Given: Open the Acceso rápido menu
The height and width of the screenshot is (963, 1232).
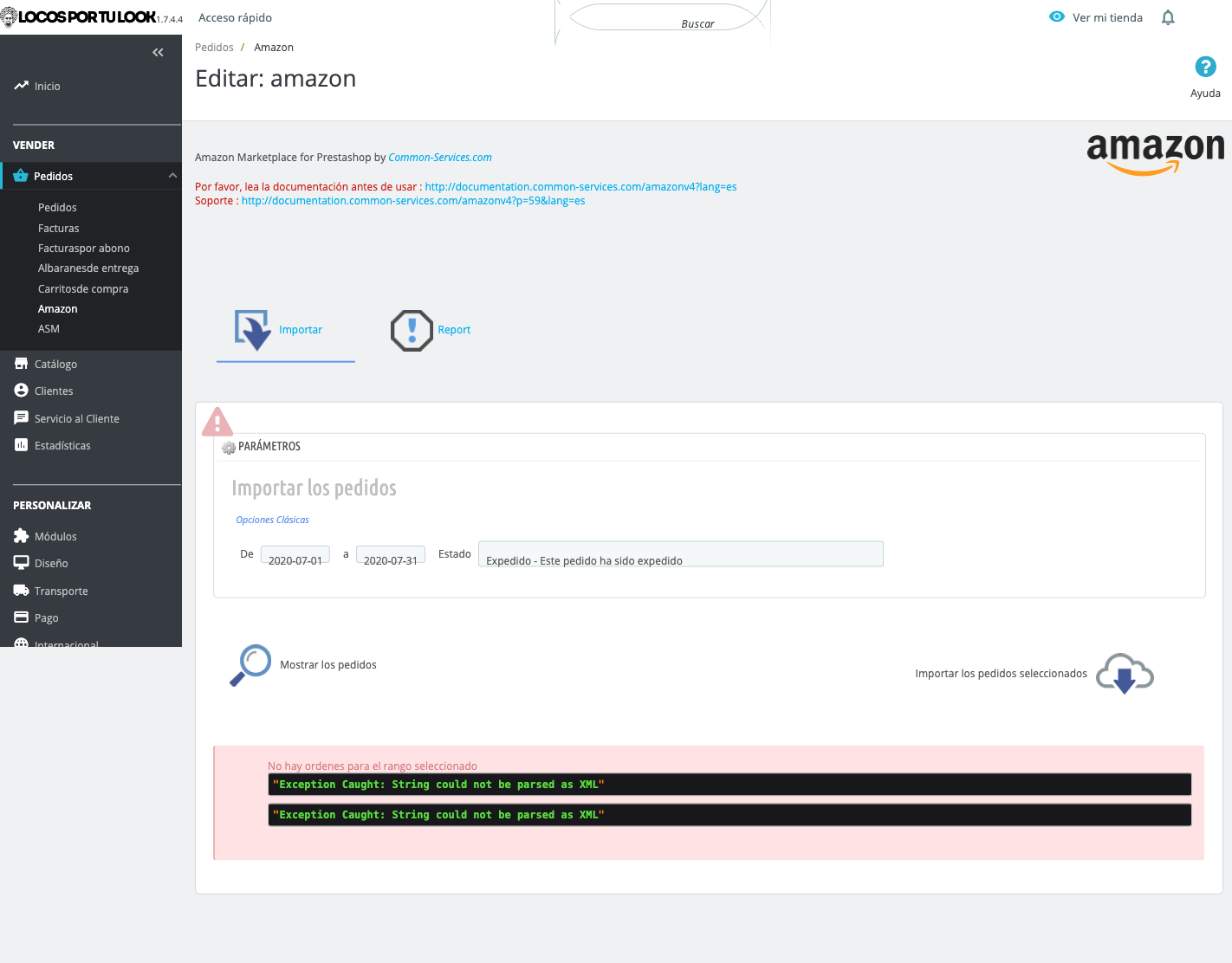Looking at the screenshot, I should click(x=235, y=17).
